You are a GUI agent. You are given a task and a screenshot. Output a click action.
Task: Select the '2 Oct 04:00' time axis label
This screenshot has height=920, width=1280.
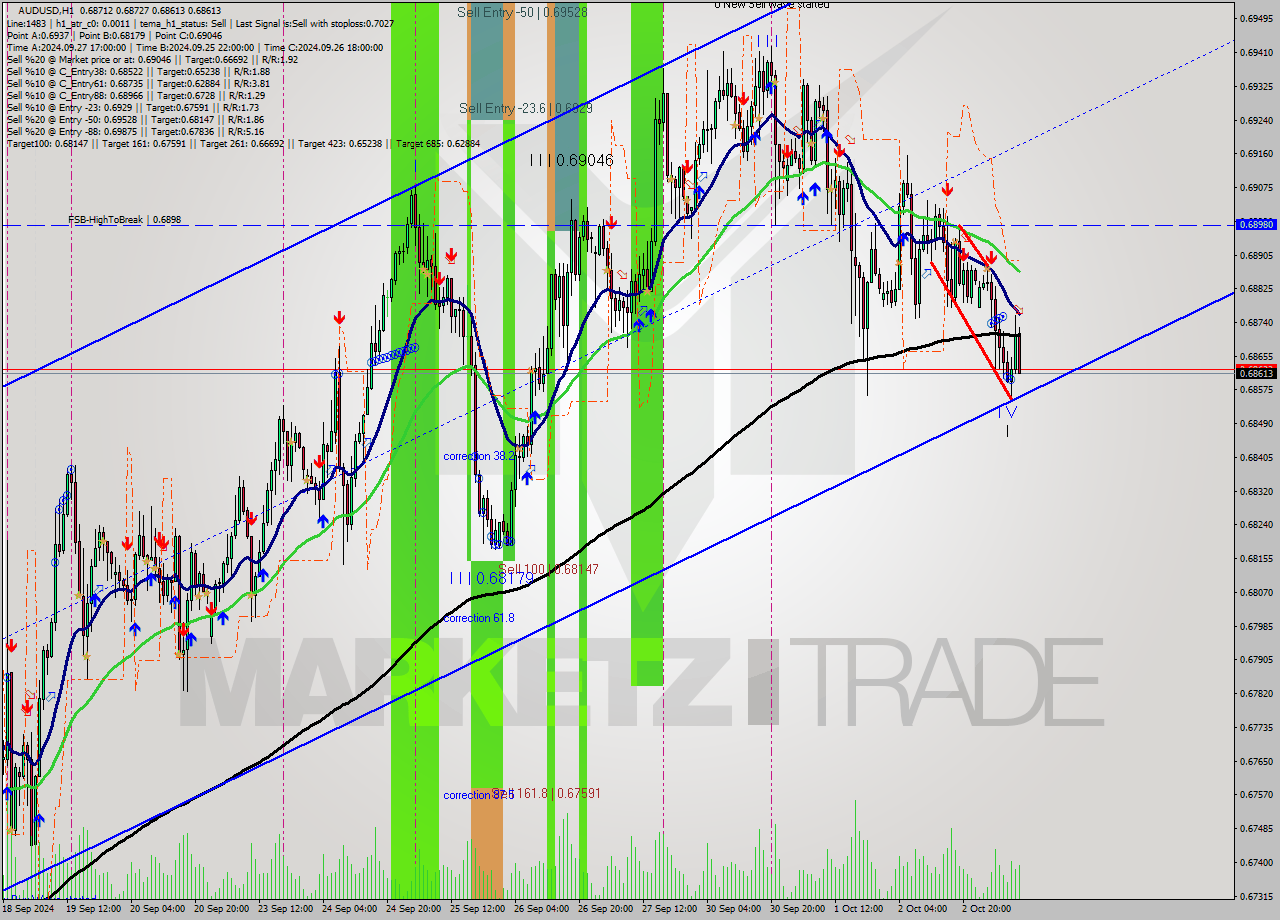point(923,909)
